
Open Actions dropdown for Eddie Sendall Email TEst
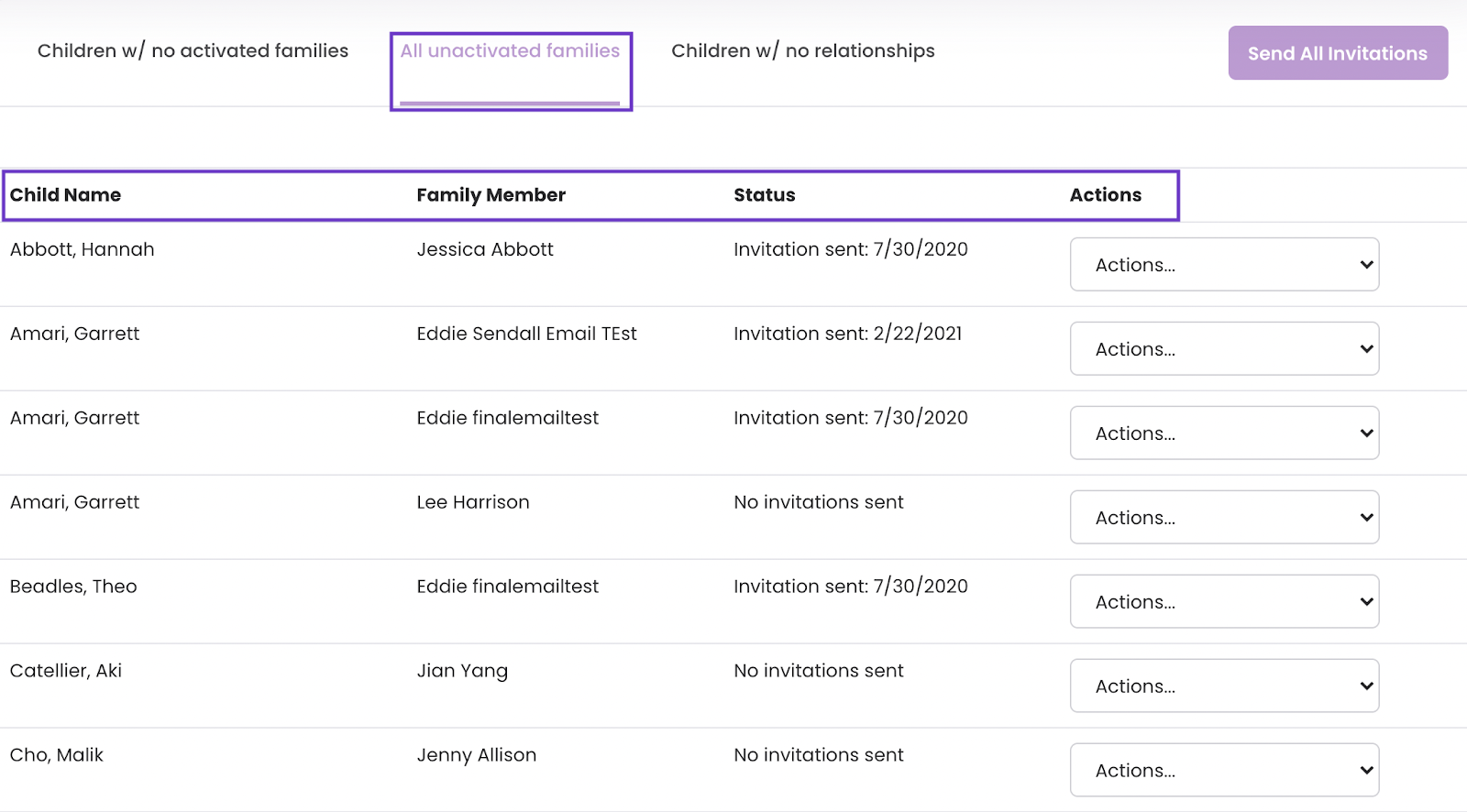pos(1224,349)
